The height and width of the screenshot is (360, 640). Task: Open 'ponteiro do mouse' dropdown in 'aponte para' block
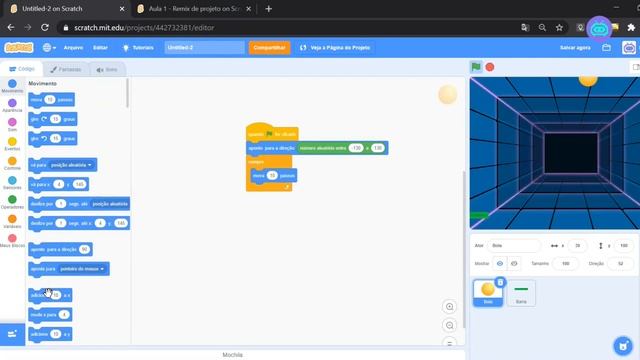(82, 269)
